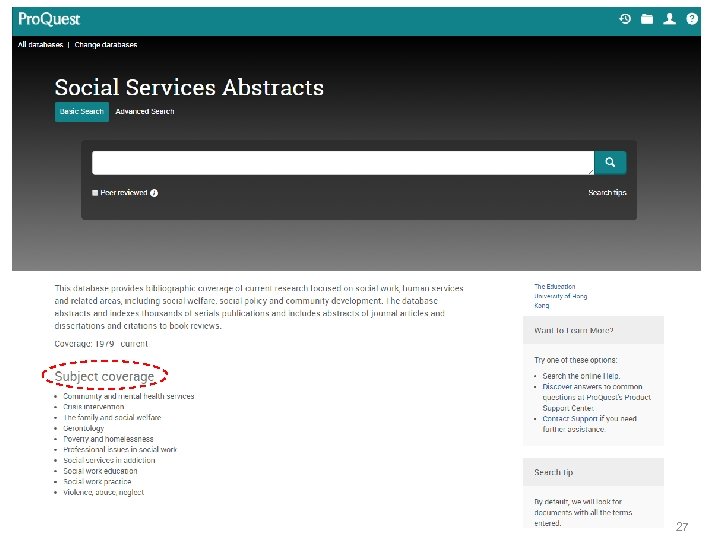
Task: Open the My Research folder icon
Action: pyautogui.click(x=647, y=19)
